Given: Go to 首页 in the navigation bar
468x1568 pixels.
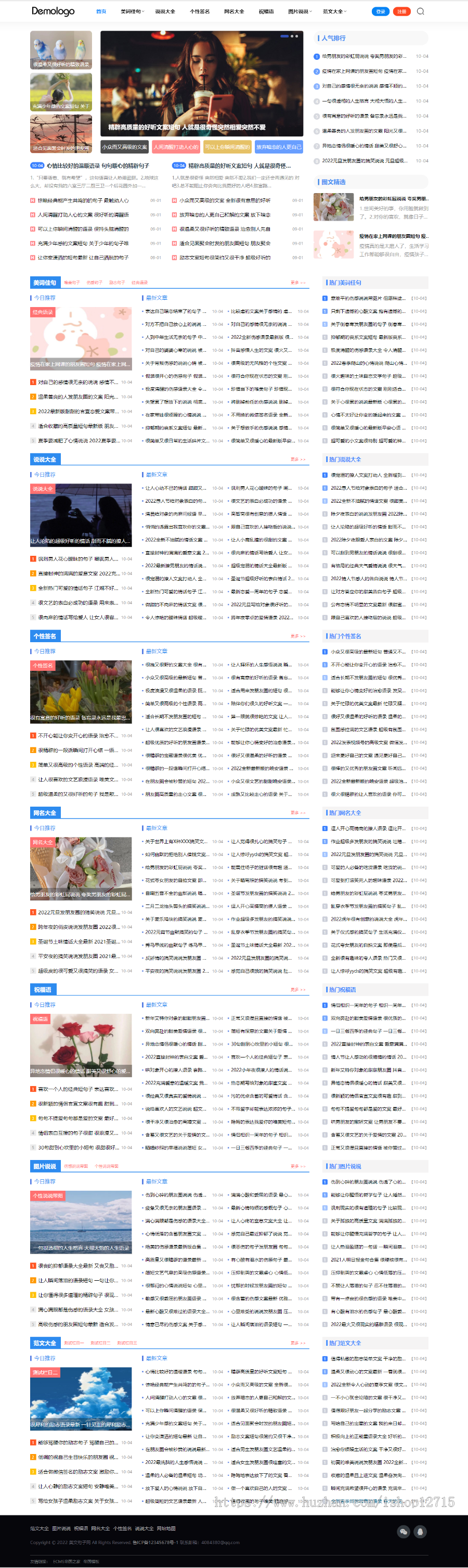Looking at the screenshot, I should (x=101, y=11).
